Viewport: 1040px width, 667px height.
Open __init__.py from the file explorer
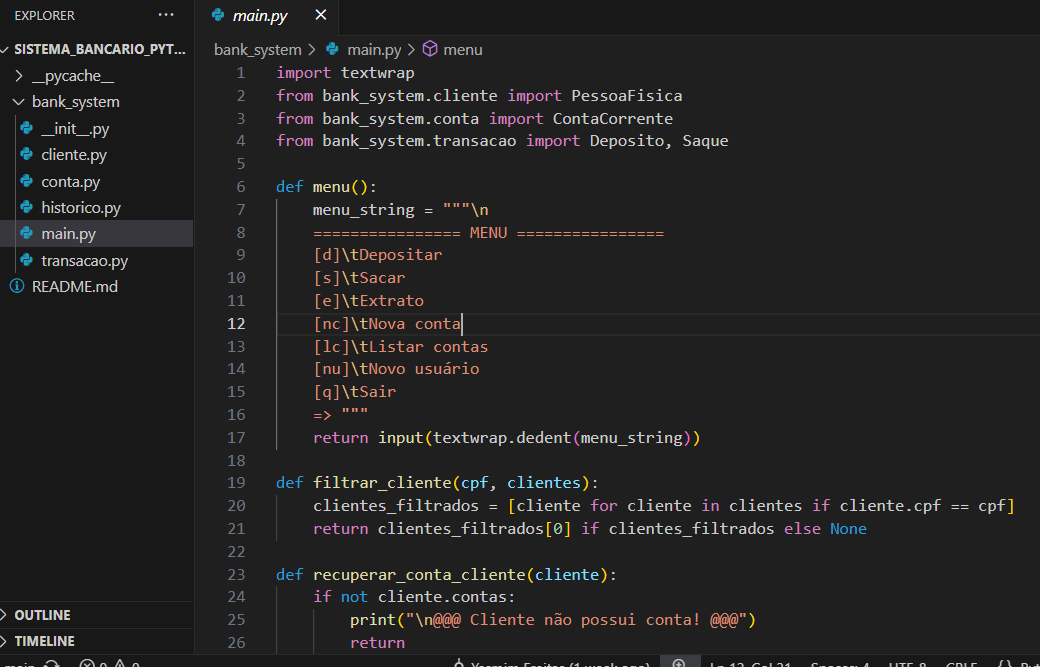[75, 129]
